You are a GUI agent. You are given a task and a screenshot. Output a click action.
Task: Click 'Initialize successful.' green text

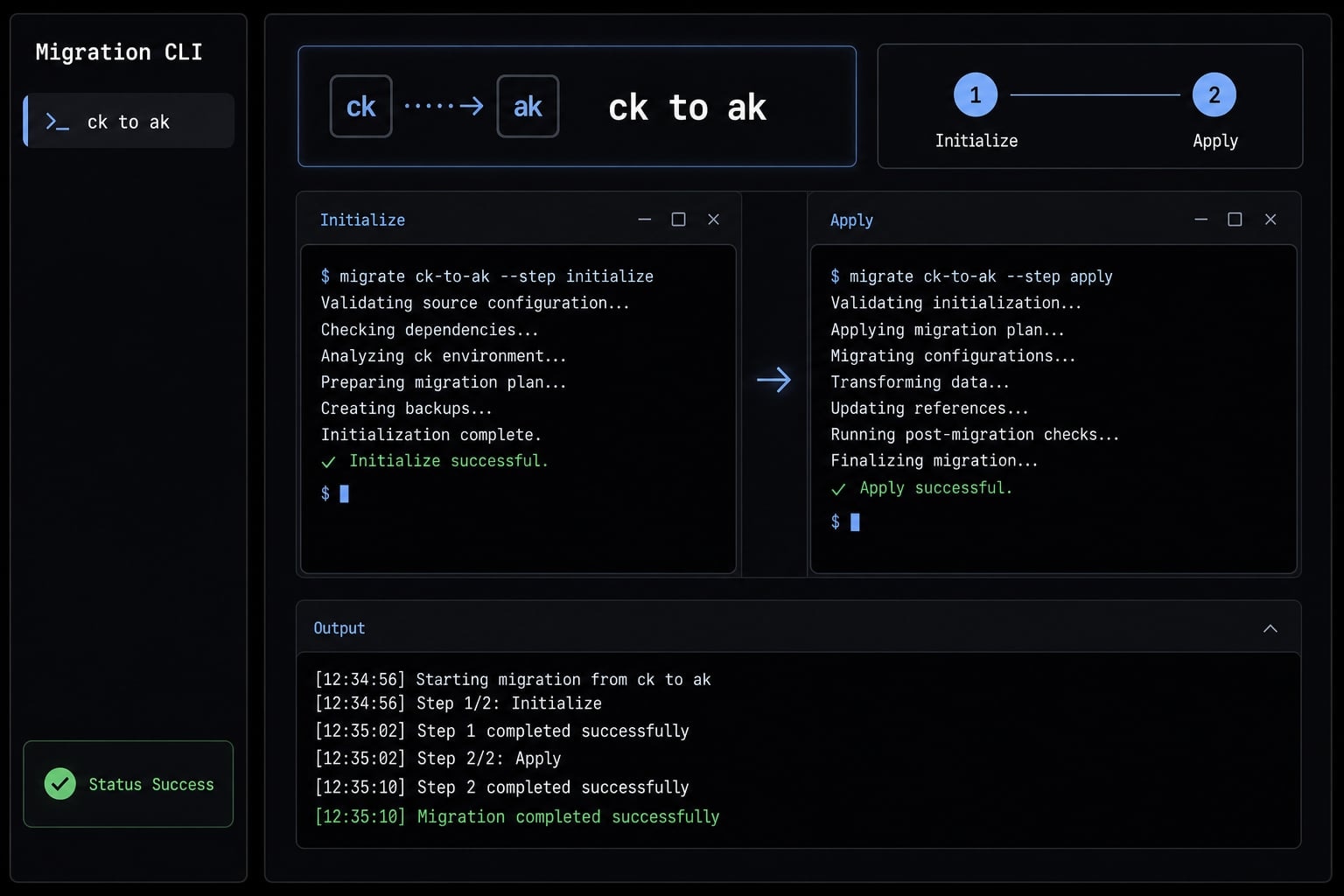(x=449, y=461)
